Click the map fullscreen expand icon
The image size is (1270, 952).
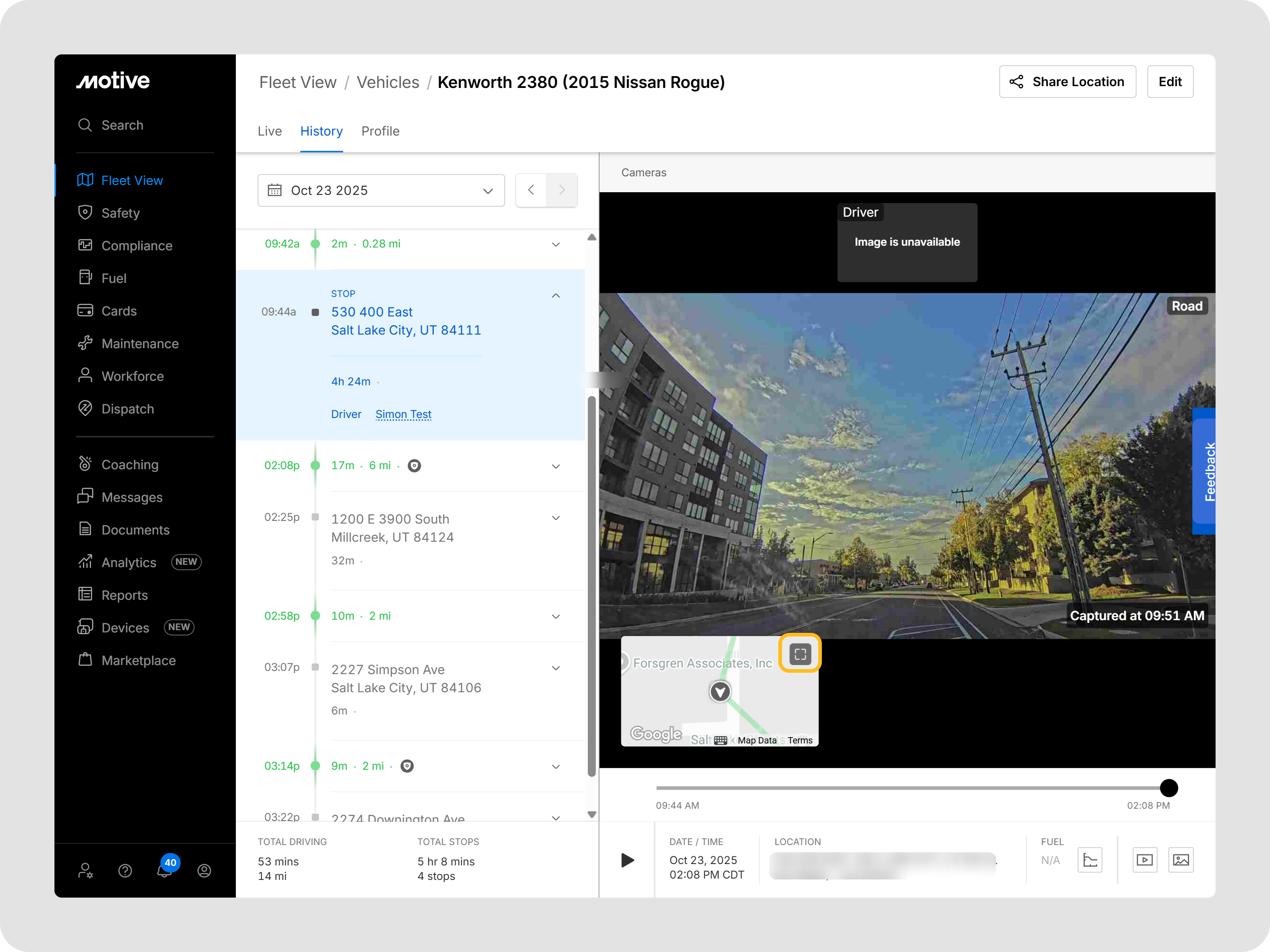click(x=800, y=654)
